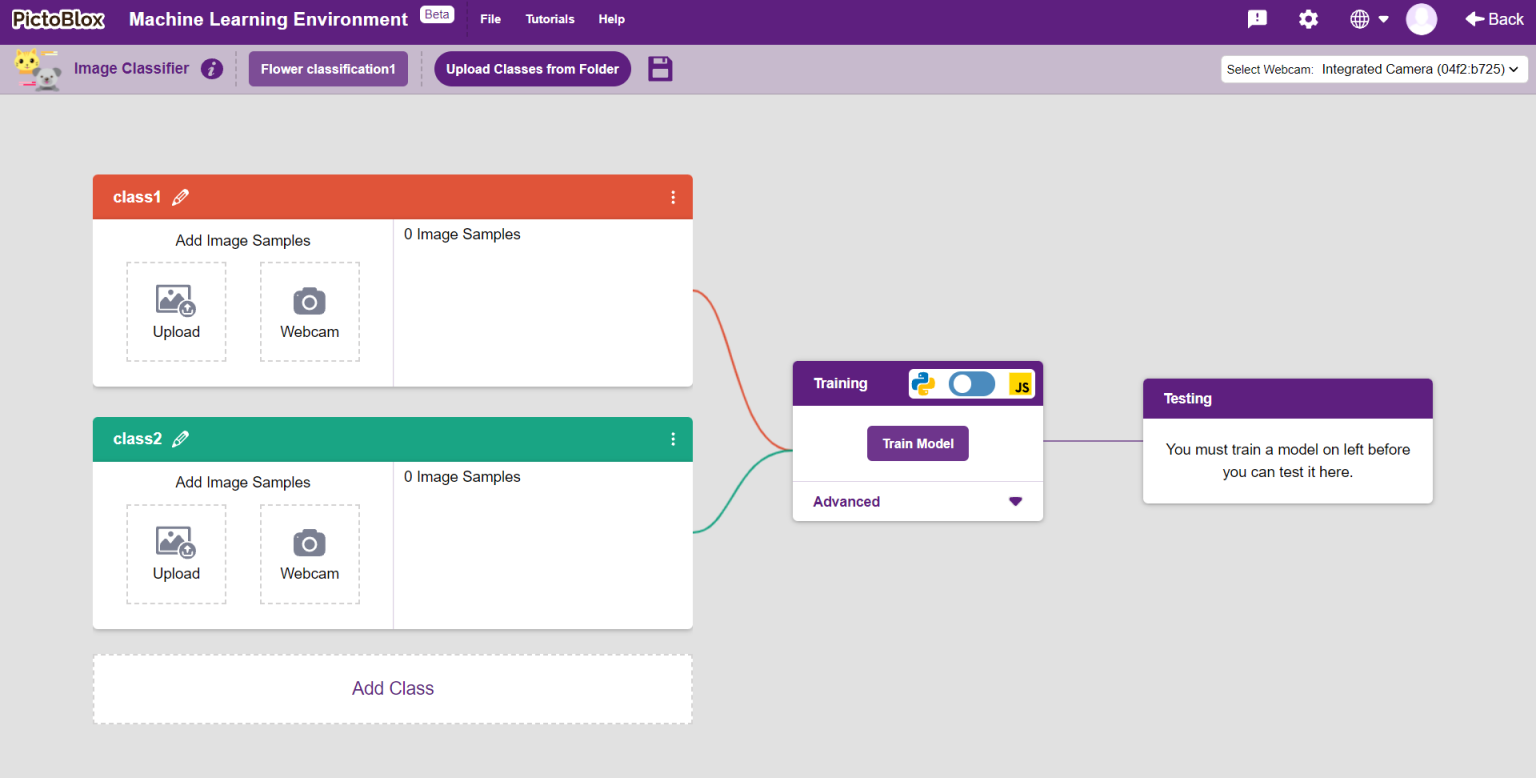Click the save project floppy disk icon
The height and width of the screenshot is (778, 1536).
(x=660, y=69)
